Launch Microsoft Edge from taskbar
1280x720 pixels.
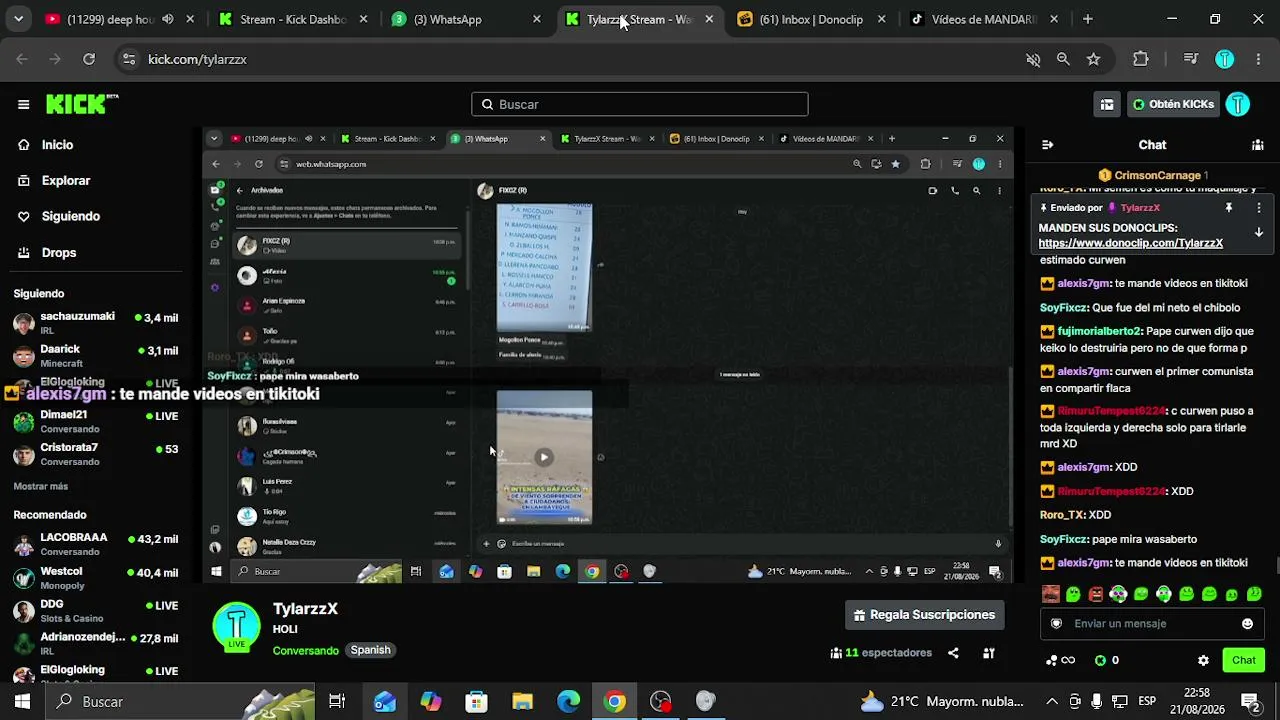point(568,701)
